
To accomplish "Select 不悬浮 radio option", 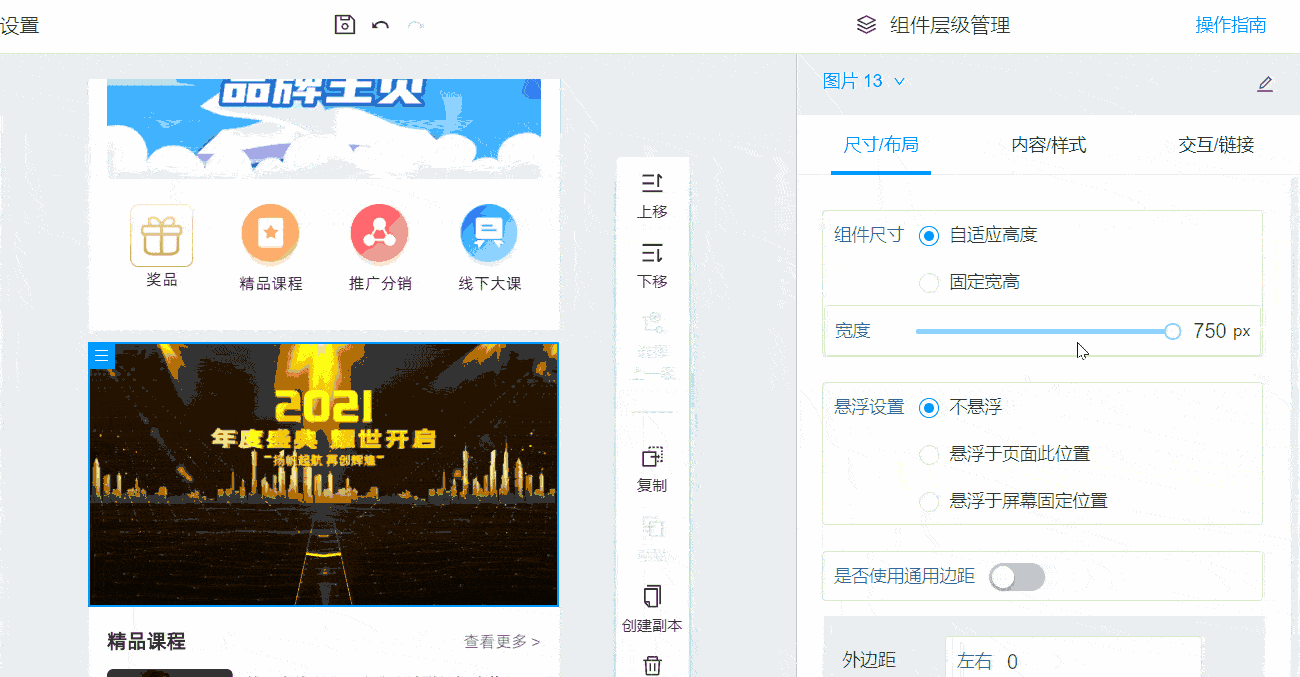I will (929, 408).
